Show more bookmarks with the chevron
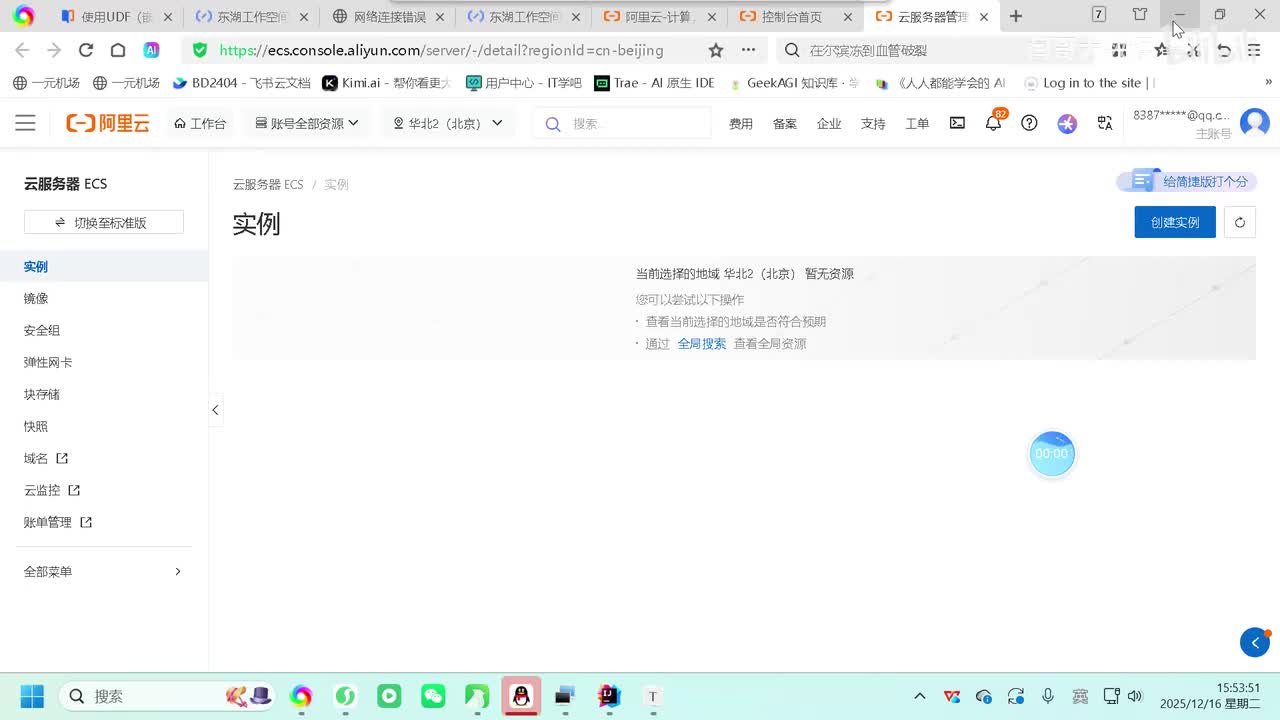This screenshot has height=720, width=1280. (1268, 83)
